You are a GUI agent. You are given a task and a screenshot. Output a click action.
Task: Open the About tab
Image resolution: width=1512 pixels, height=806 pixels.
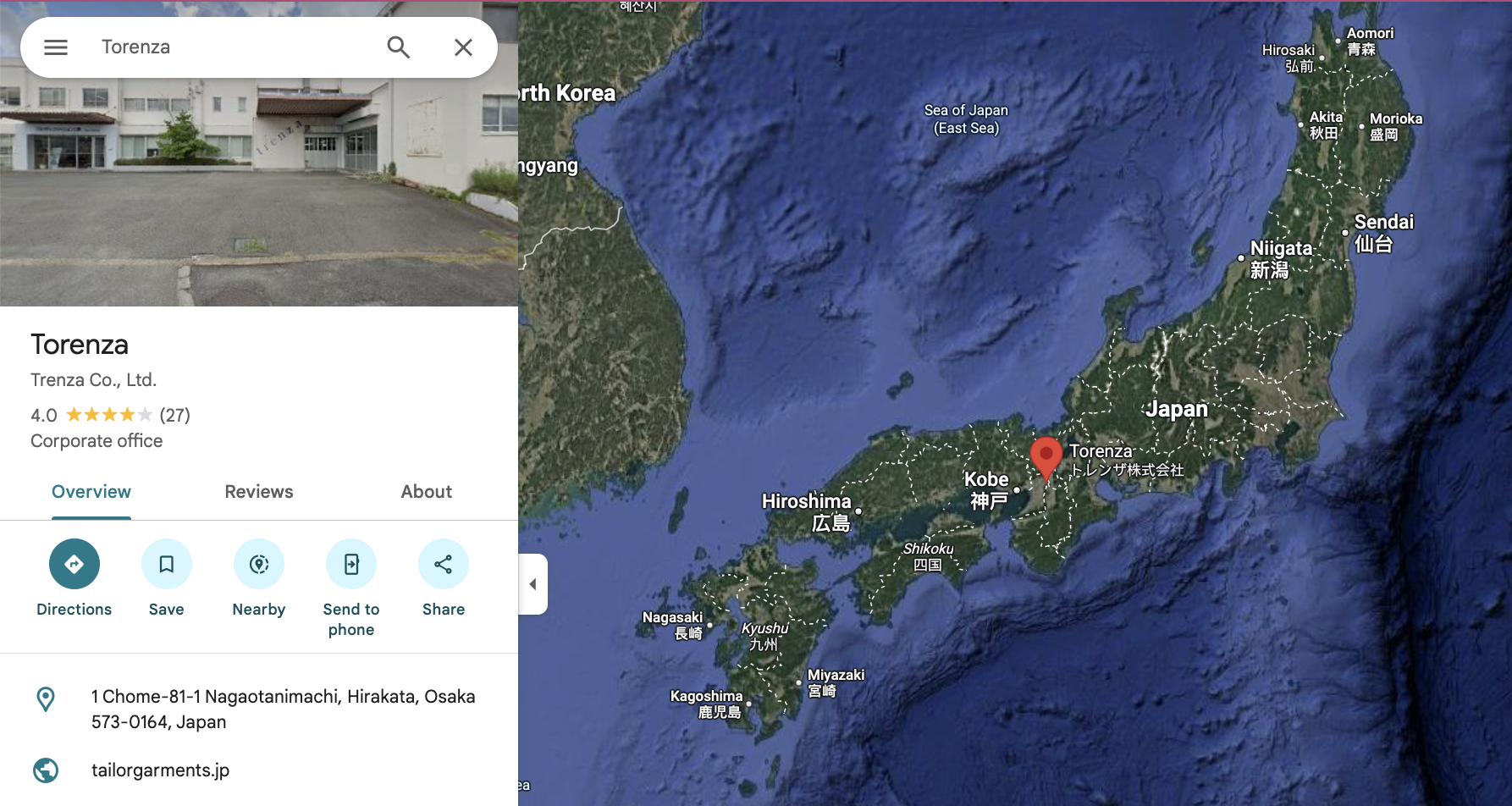click(x=427, y=492)
